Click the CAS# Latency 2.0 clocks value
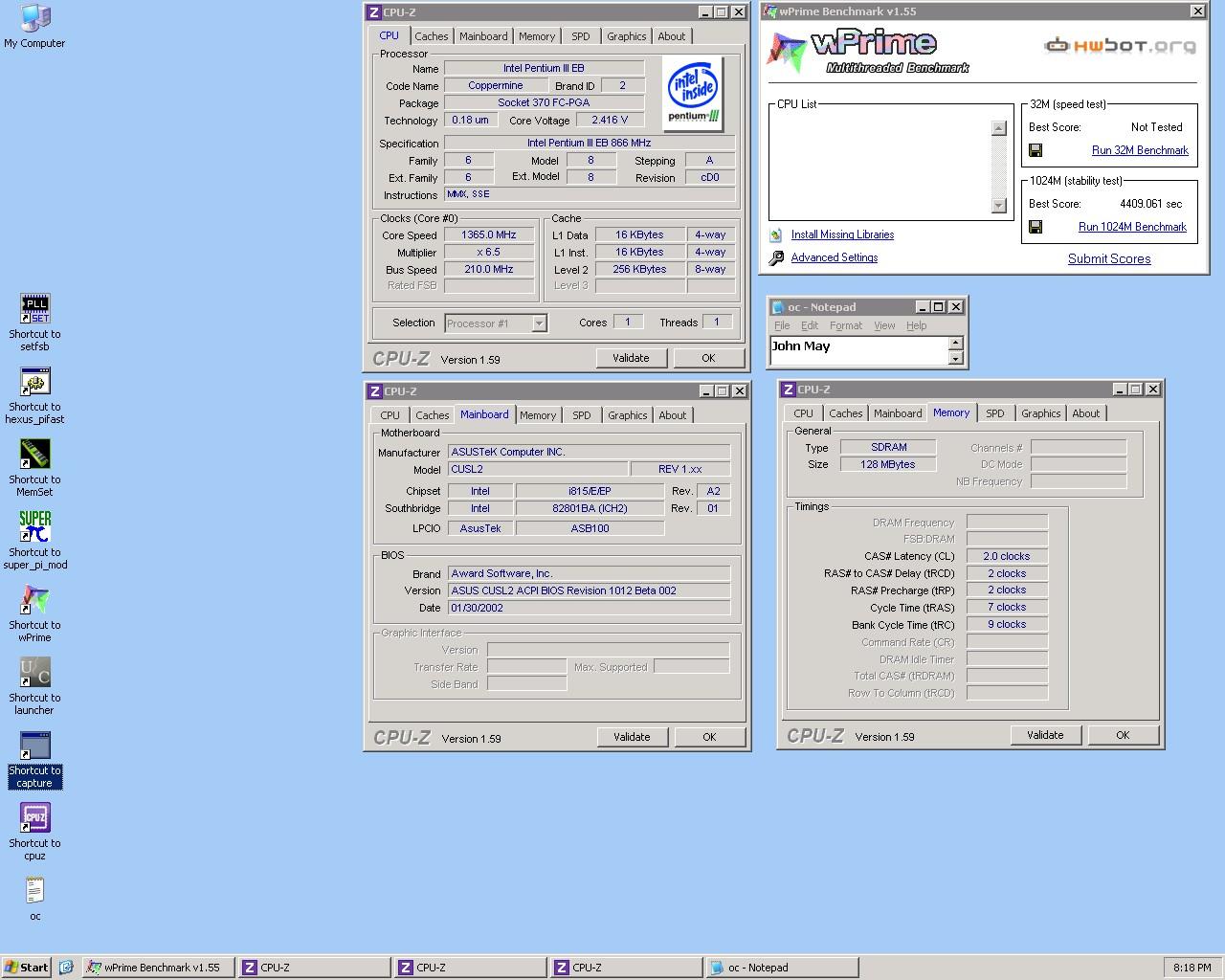Viewport: 1225px width, 980px height. coord(1007,556)
